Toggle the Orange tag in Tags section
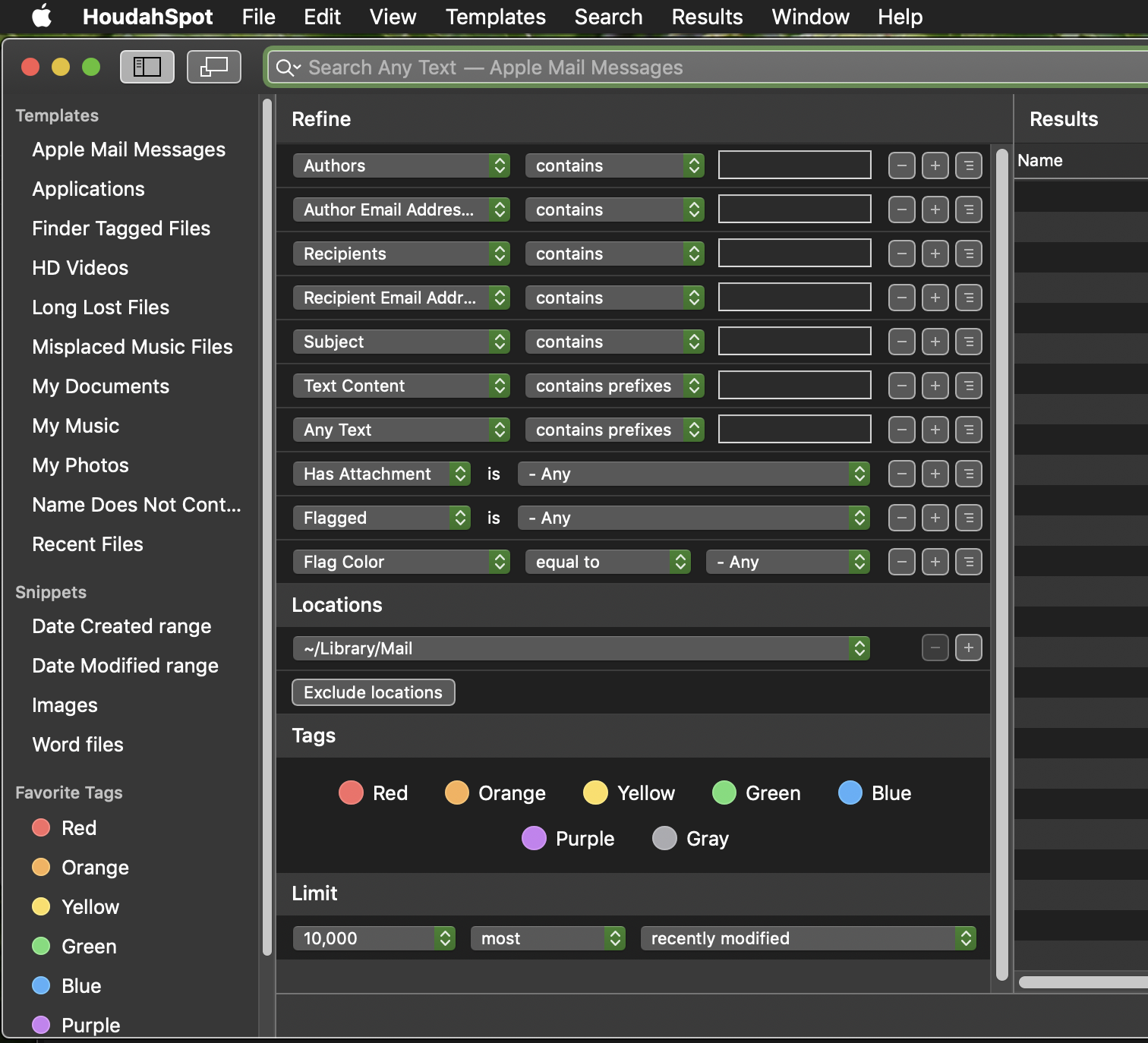1148x1043 pixels. pos(495,792)
